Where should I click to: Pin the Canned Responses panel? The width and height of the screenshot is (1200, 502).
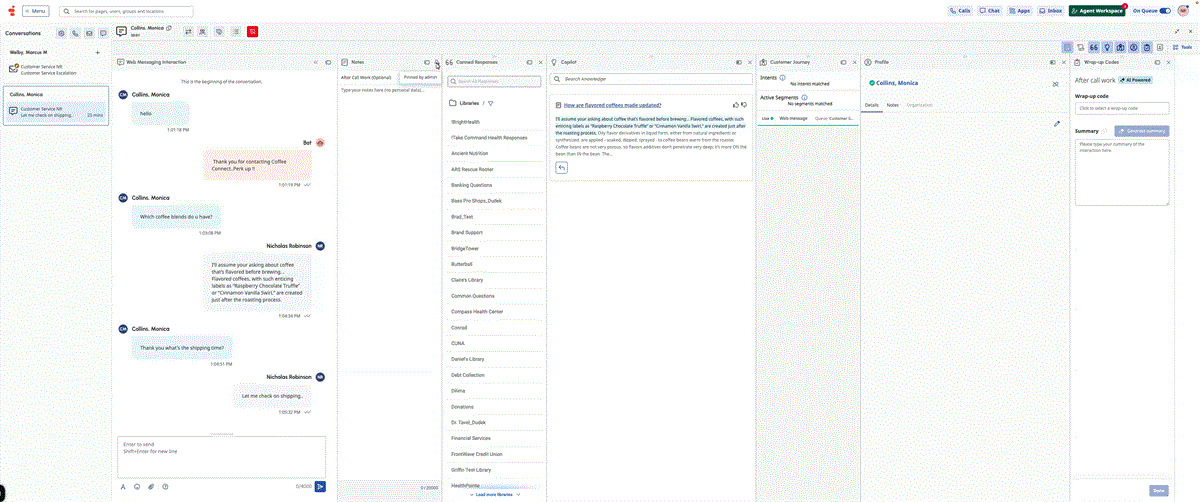(x=530, y=62)
